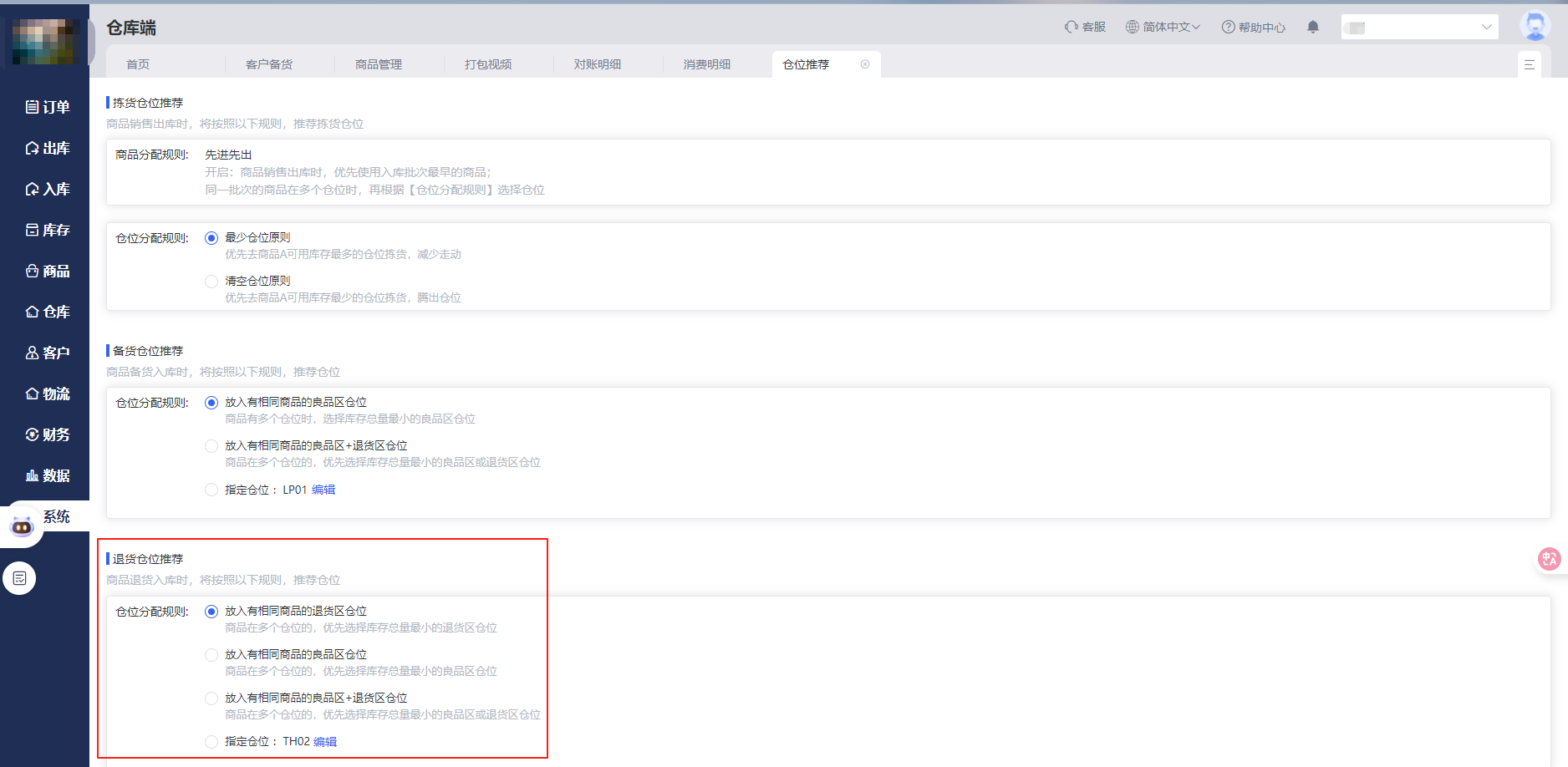Click the pink translate floating icon

1549,559
